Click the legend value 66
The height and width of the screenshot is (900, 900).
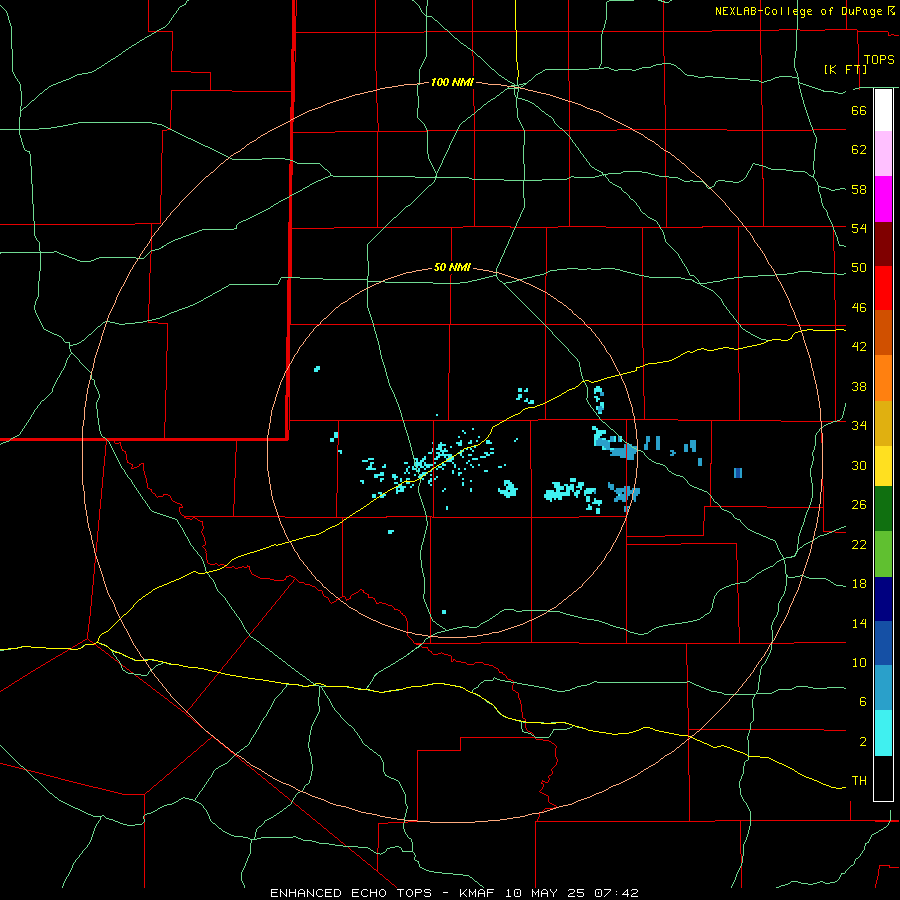point(859,110)
